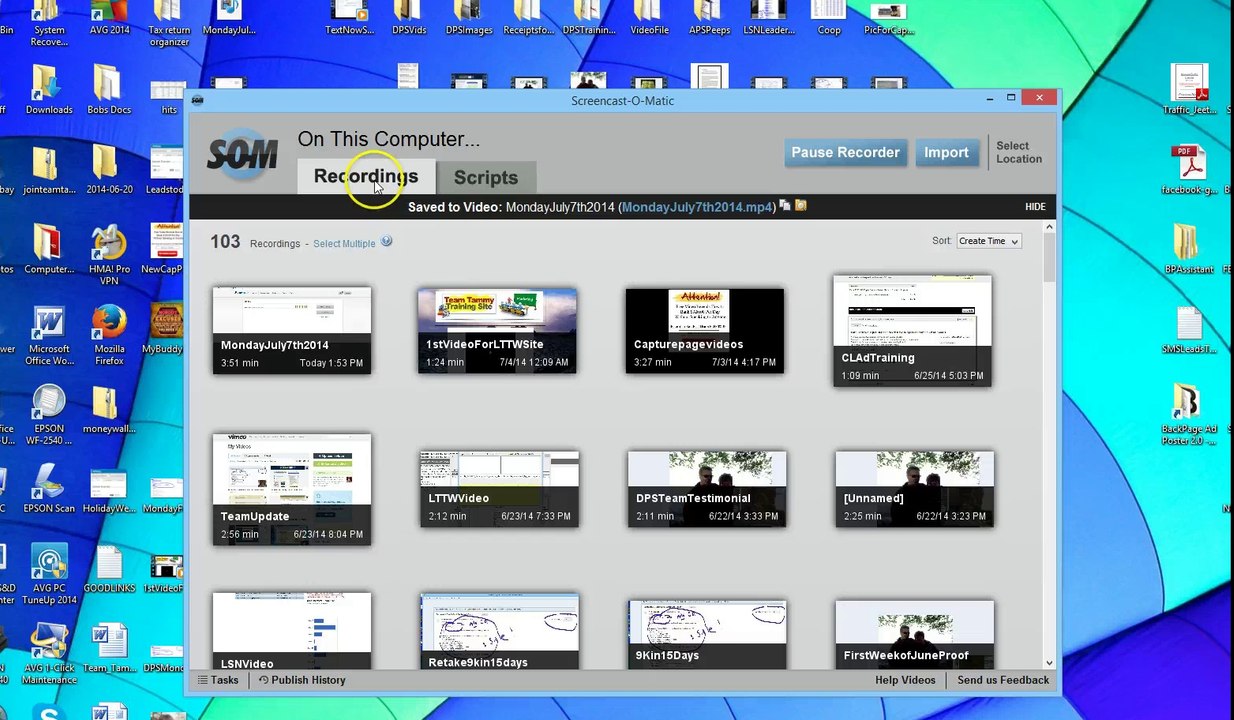Open AVG PC TuneUp 2014 icon
This screenshot has height=720, width=1234.
[49, 575]
